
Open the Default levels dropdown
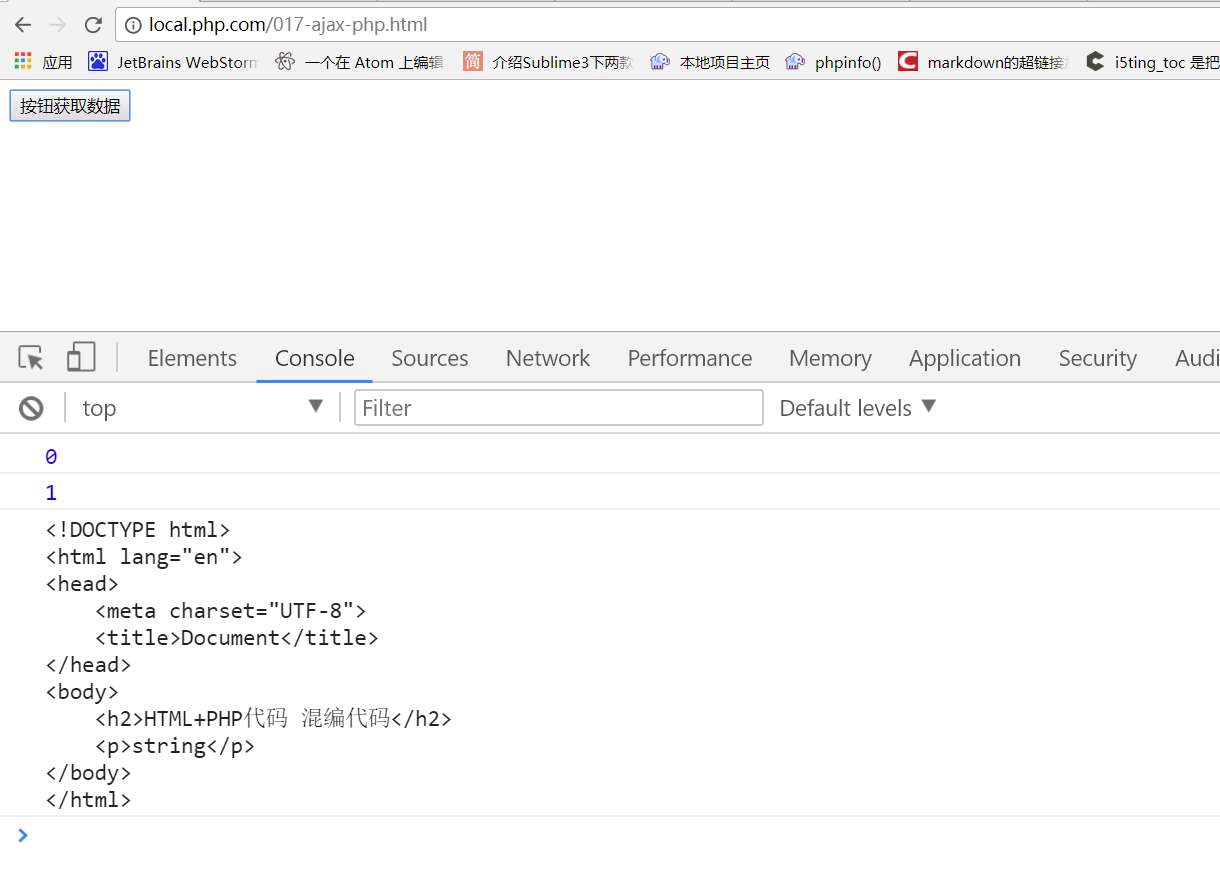point(857,408)
